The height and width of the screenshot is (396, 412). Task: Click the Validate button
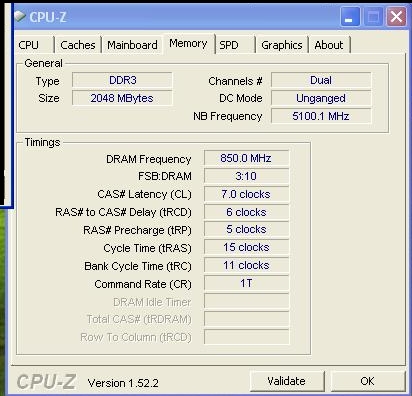click(x=287, y=381)
